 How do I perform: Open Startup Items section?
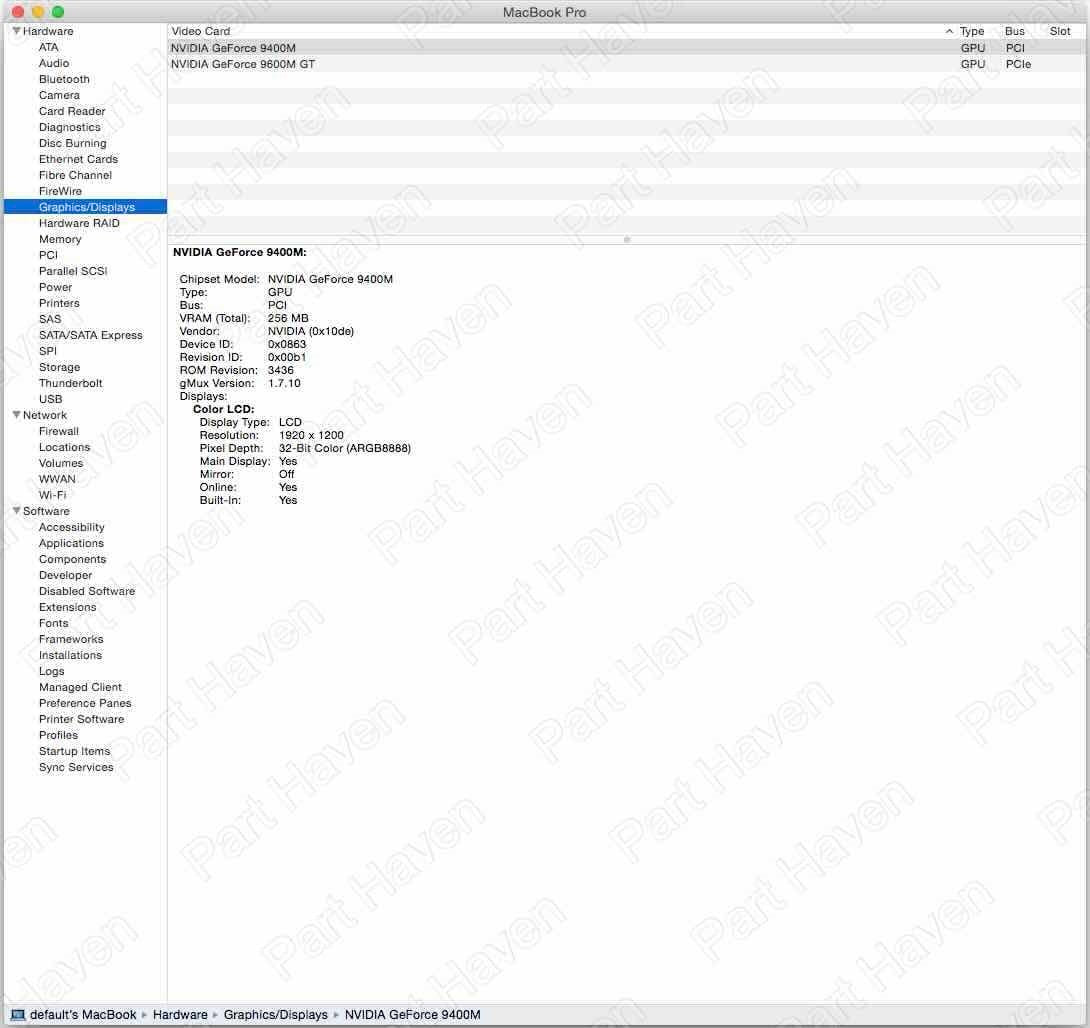pyautogui.click(x=74, y=751)
